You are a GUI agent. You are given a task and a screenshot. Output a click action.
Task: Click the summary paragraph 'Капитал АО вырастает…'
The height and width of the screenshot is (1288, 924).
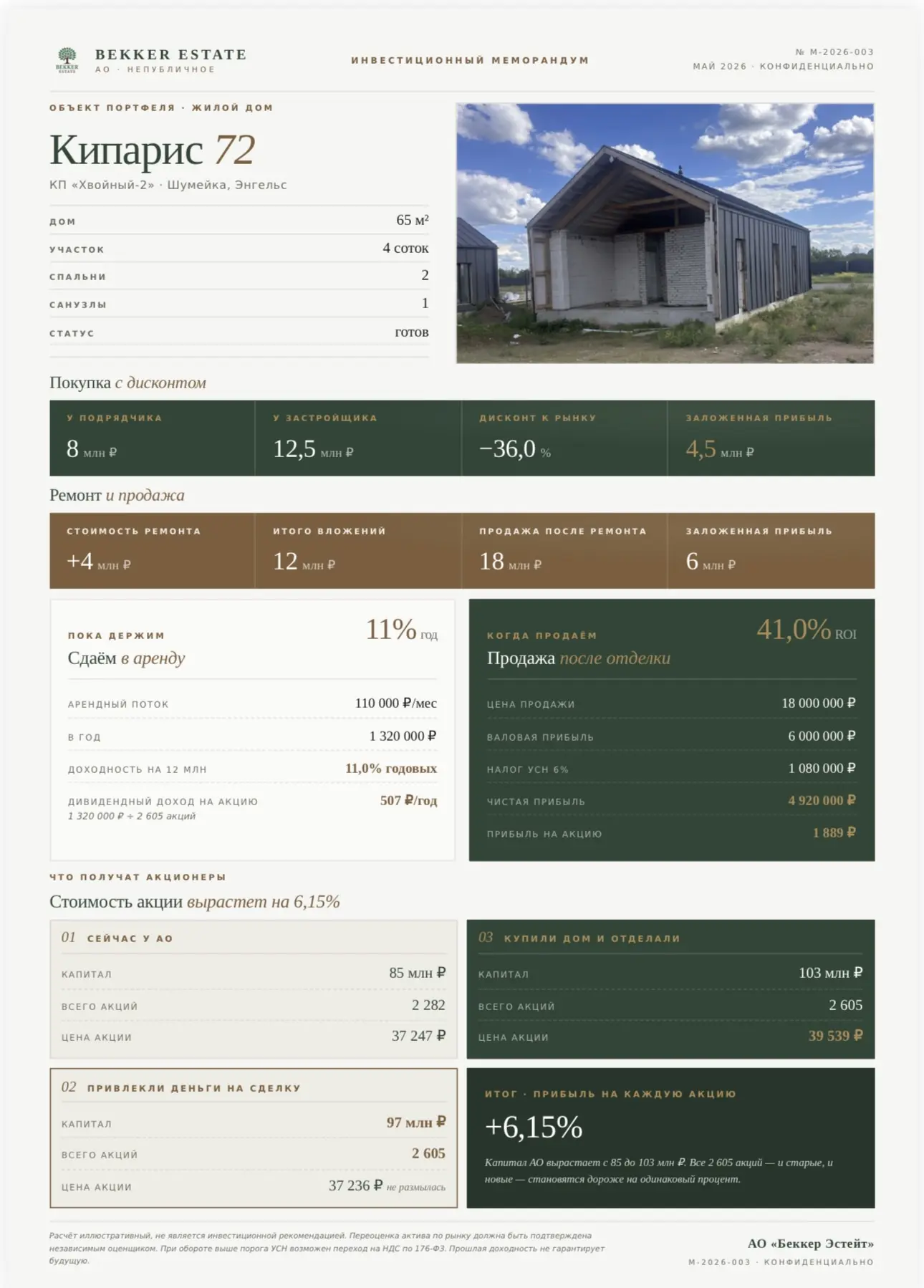659,1171
